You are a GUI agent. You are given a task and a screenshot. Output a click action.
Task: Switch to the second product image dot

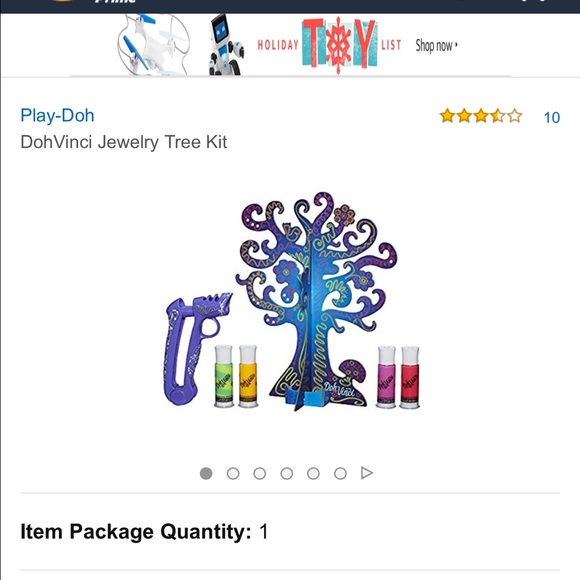click(233, 473)
